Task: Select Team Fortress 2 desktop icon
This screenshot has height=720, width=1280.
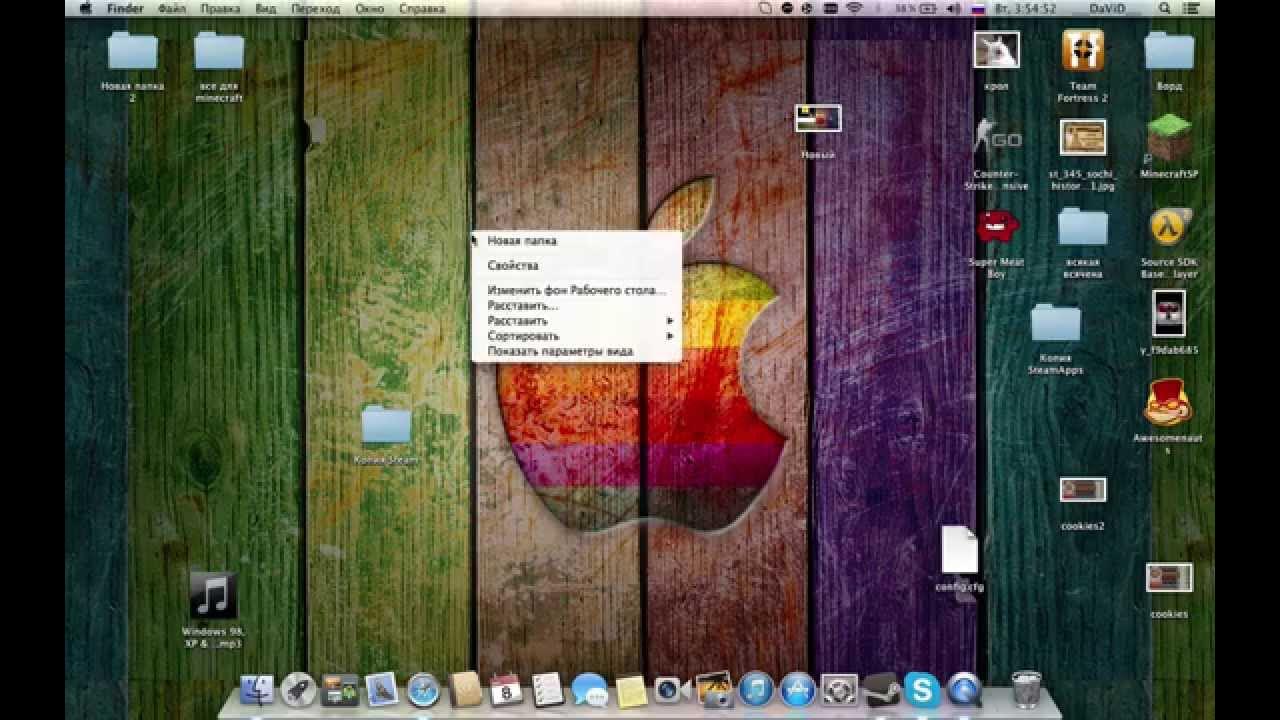Action: click(x=1082, y=52)
